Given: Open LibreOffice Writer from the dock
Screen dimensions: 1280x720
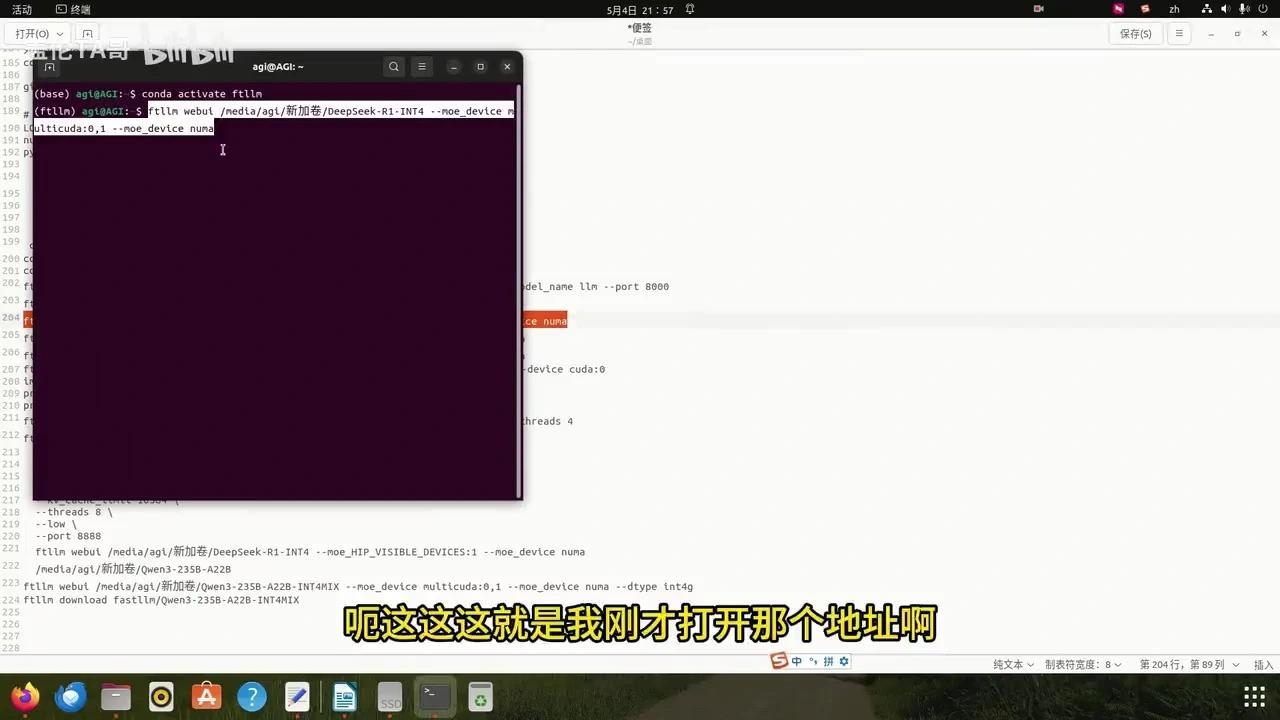Looking at the screenshot, I should 344,695.
